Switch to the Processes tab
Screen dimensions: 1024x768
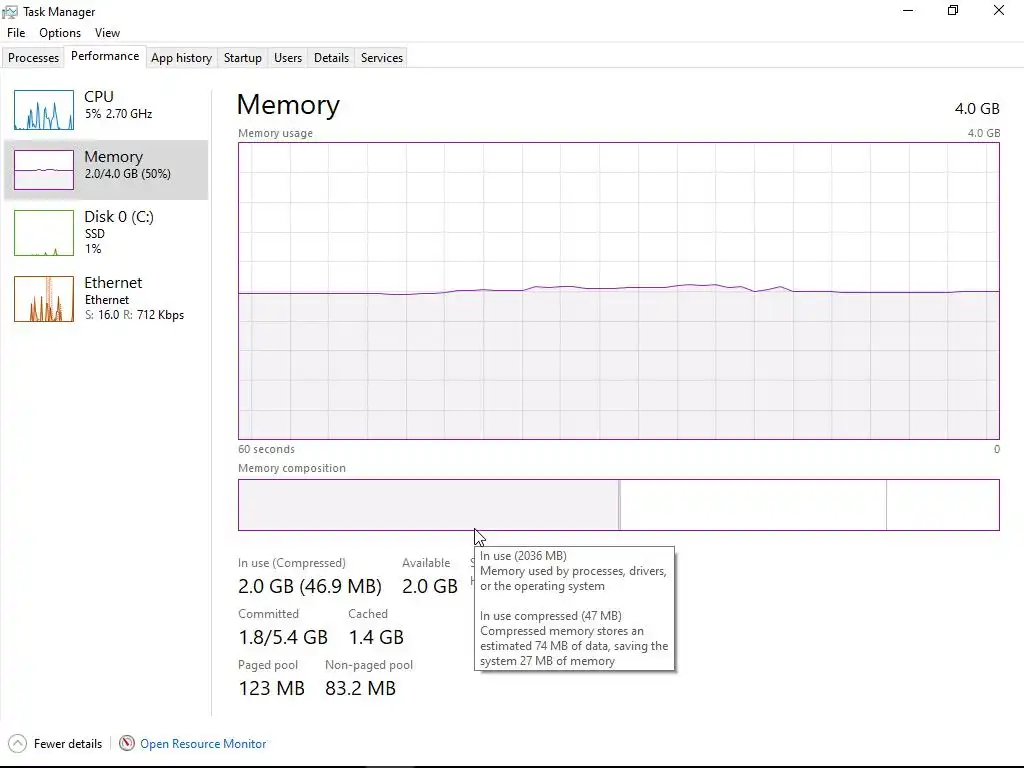click(34, 58)
